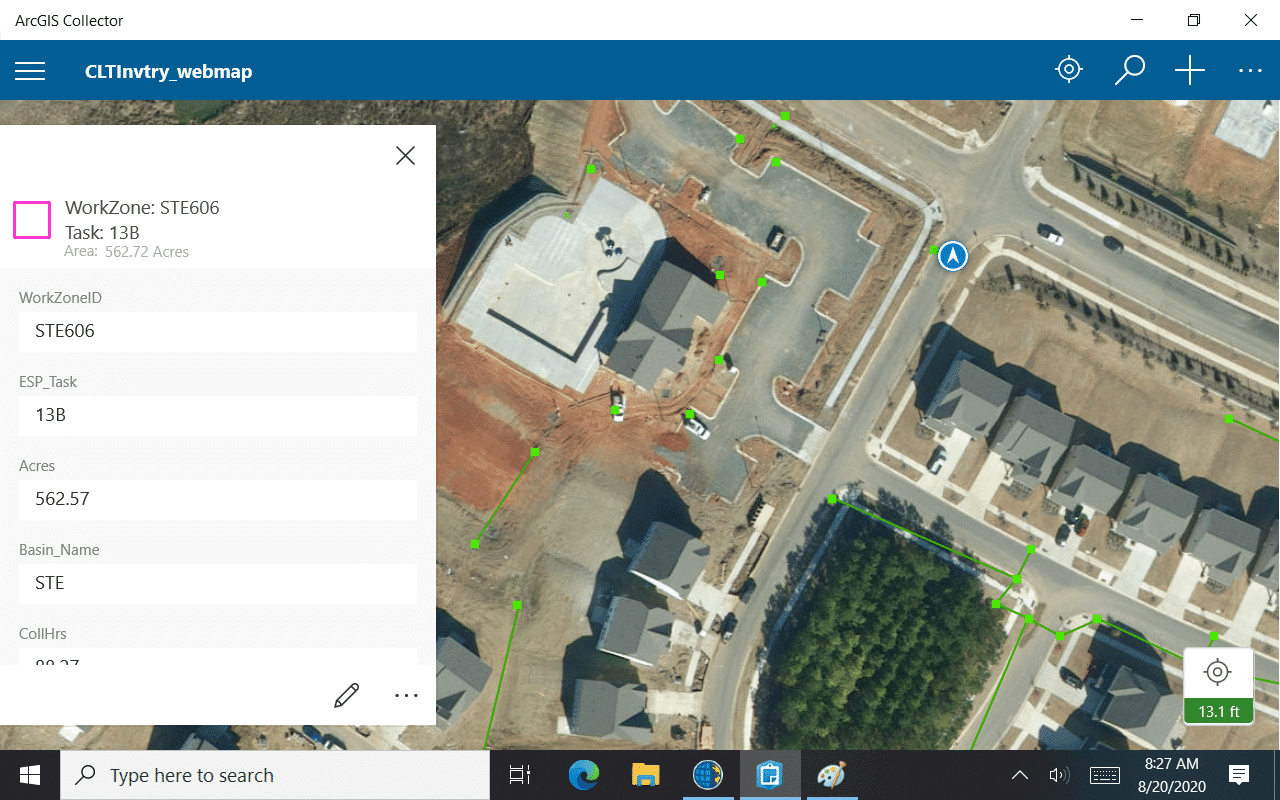Show hidden system tray icons
Image resolution: width=1280 pixels, height=800 pixels.
pos(1019,775)
